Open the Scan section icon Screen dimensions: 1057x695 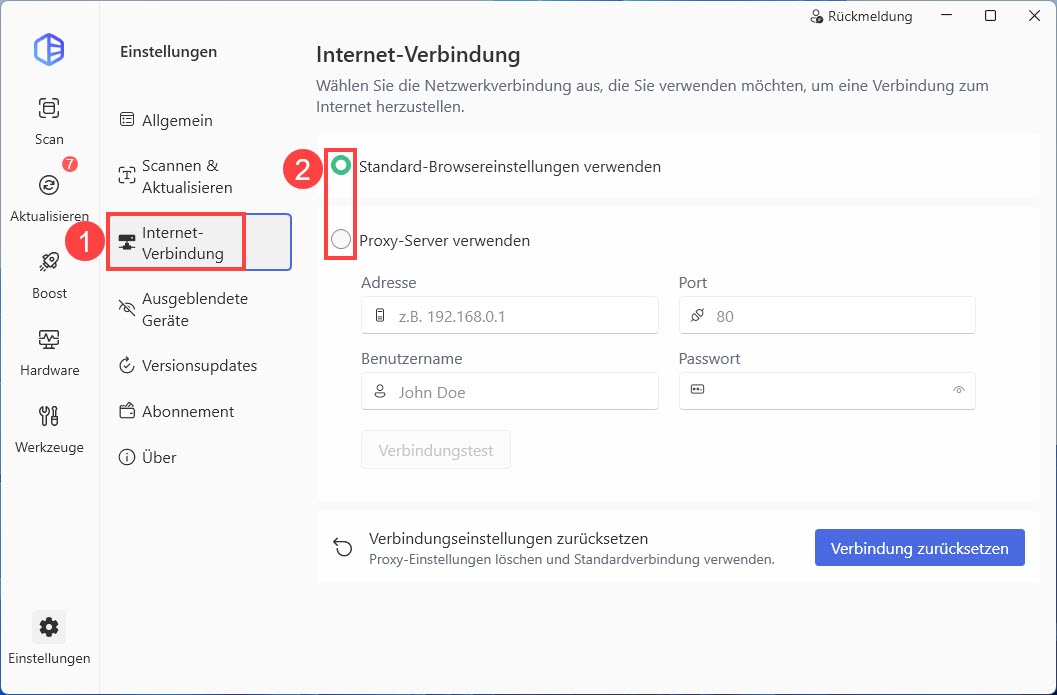49,108
